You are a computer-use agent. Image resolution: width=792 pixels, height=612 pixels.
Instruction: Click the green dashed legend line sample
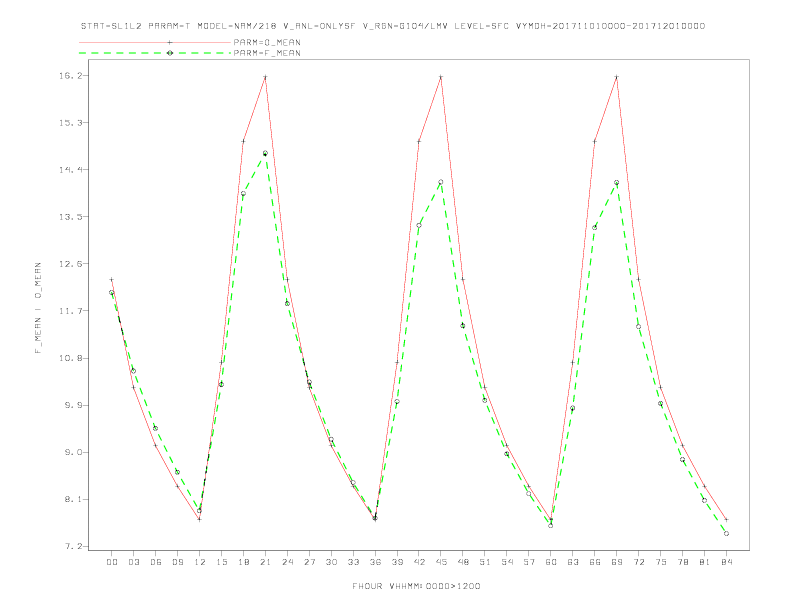155,53
